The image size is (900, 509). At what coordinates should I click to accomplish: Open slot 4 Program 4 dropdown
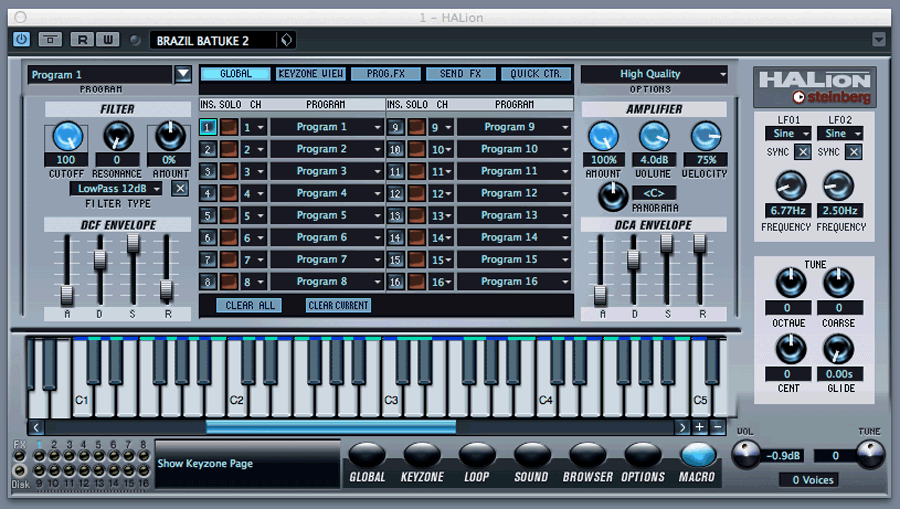click(x=327, y=193)
